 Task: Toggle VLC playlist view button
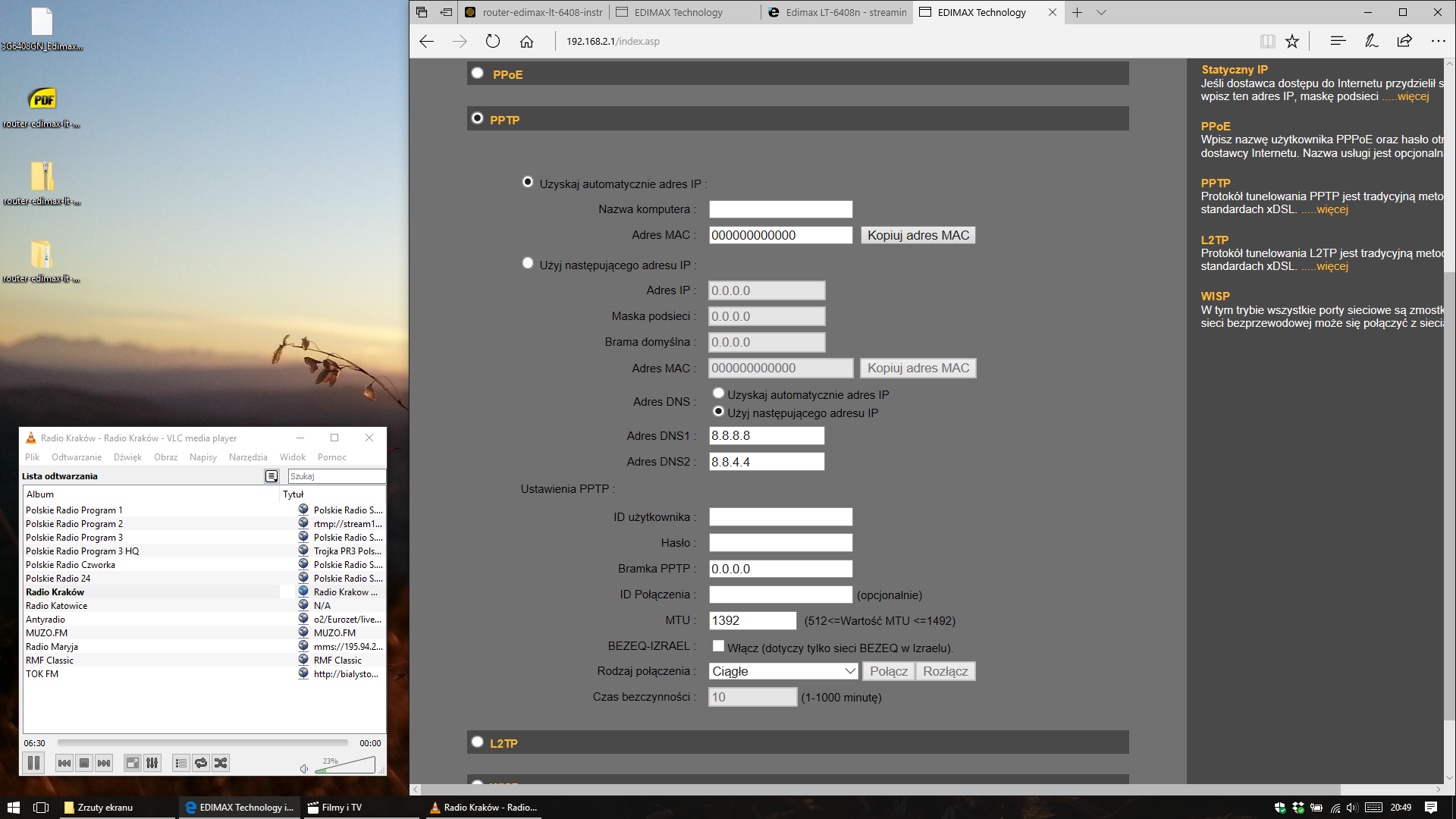pos(181,763)
